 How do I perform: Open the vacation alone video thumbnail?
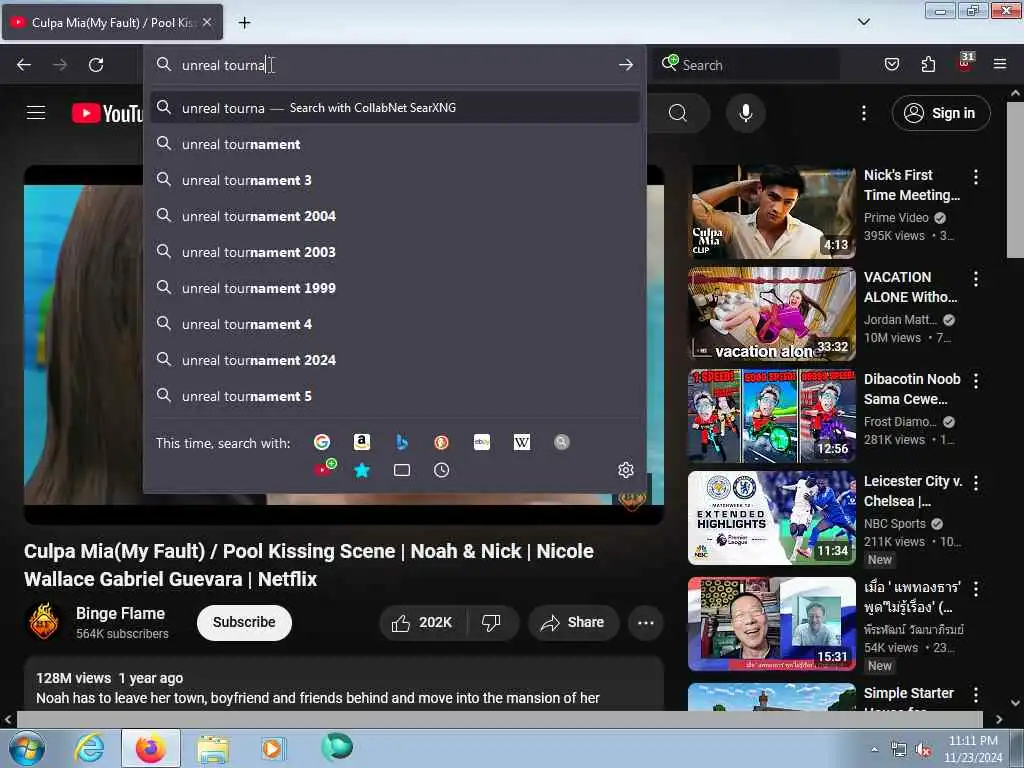pyautogui.click(x=772, y=313)
